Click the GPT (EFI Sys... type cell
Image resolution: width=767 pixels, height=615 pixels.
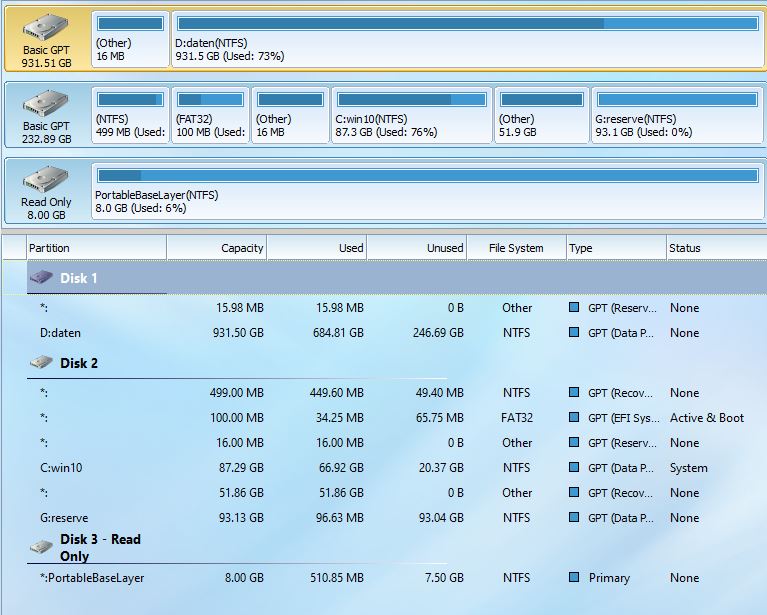[x=624, y=418]
